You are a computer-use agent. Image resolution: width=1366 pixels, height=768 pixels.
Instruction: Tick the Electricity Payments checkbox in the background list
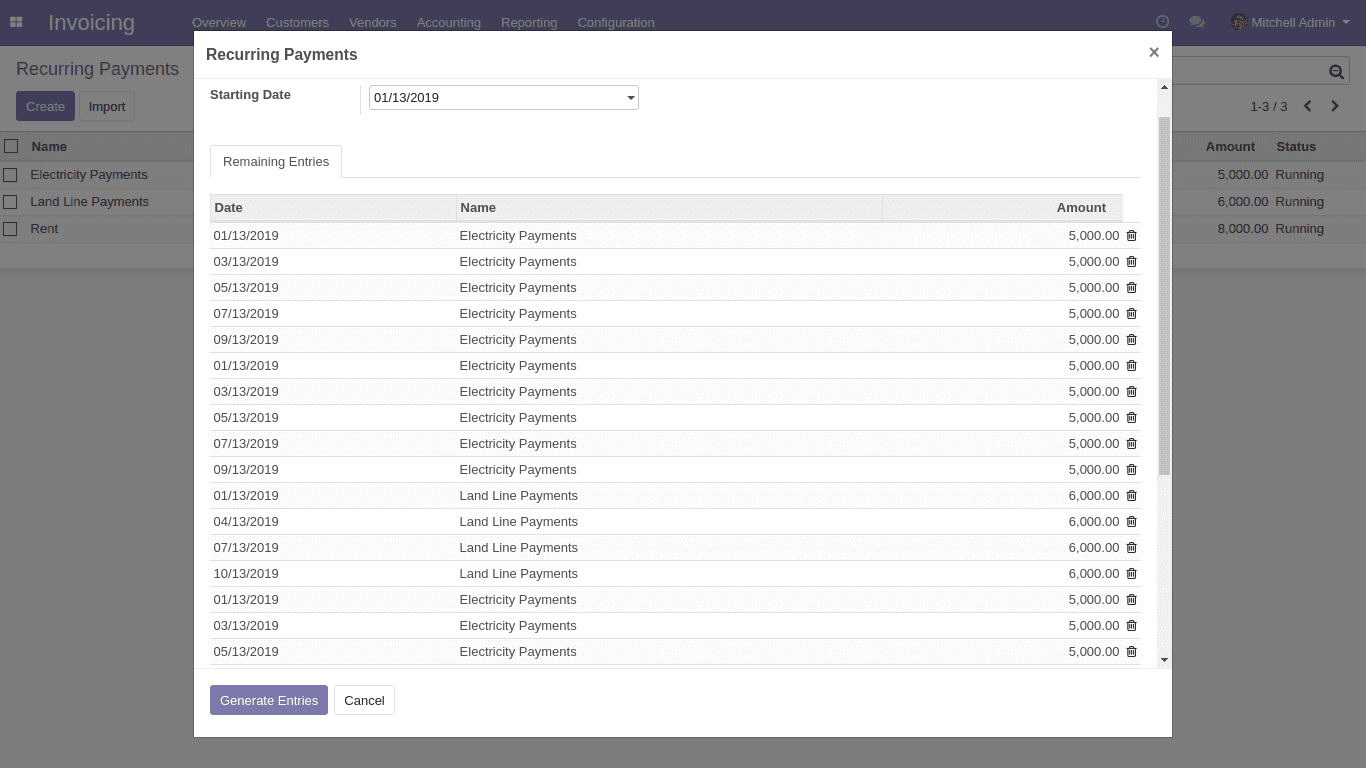point(10,174)
